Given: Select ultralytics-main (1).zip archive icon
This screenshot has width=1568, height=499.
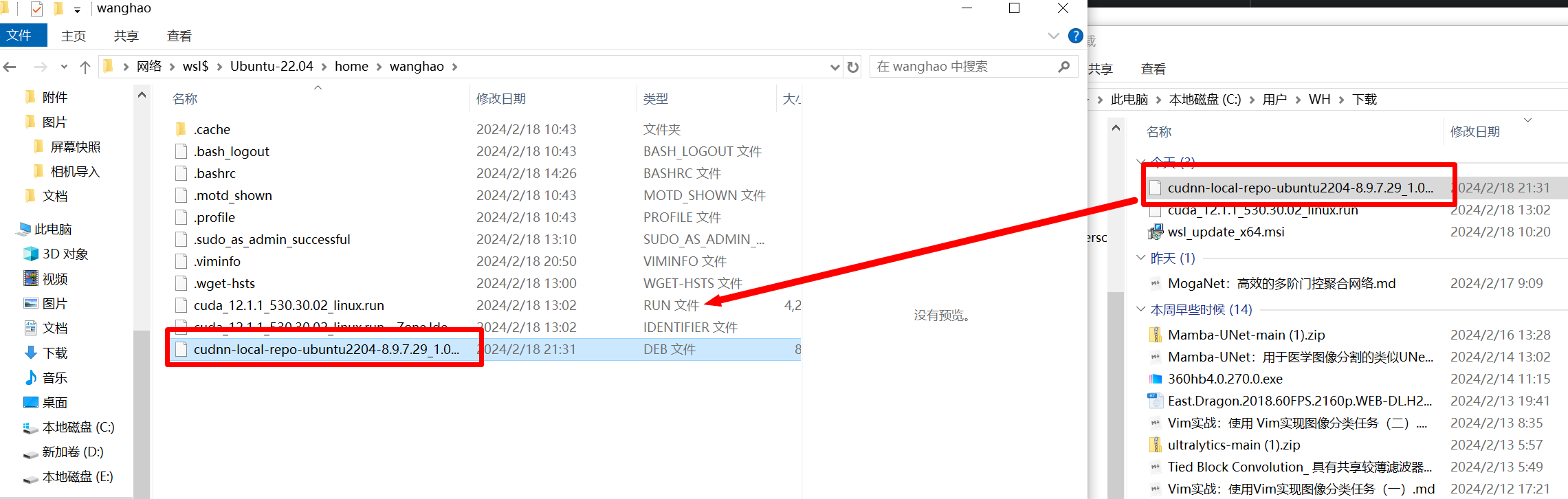Looking at the screenshot, I should (1156, 445).
